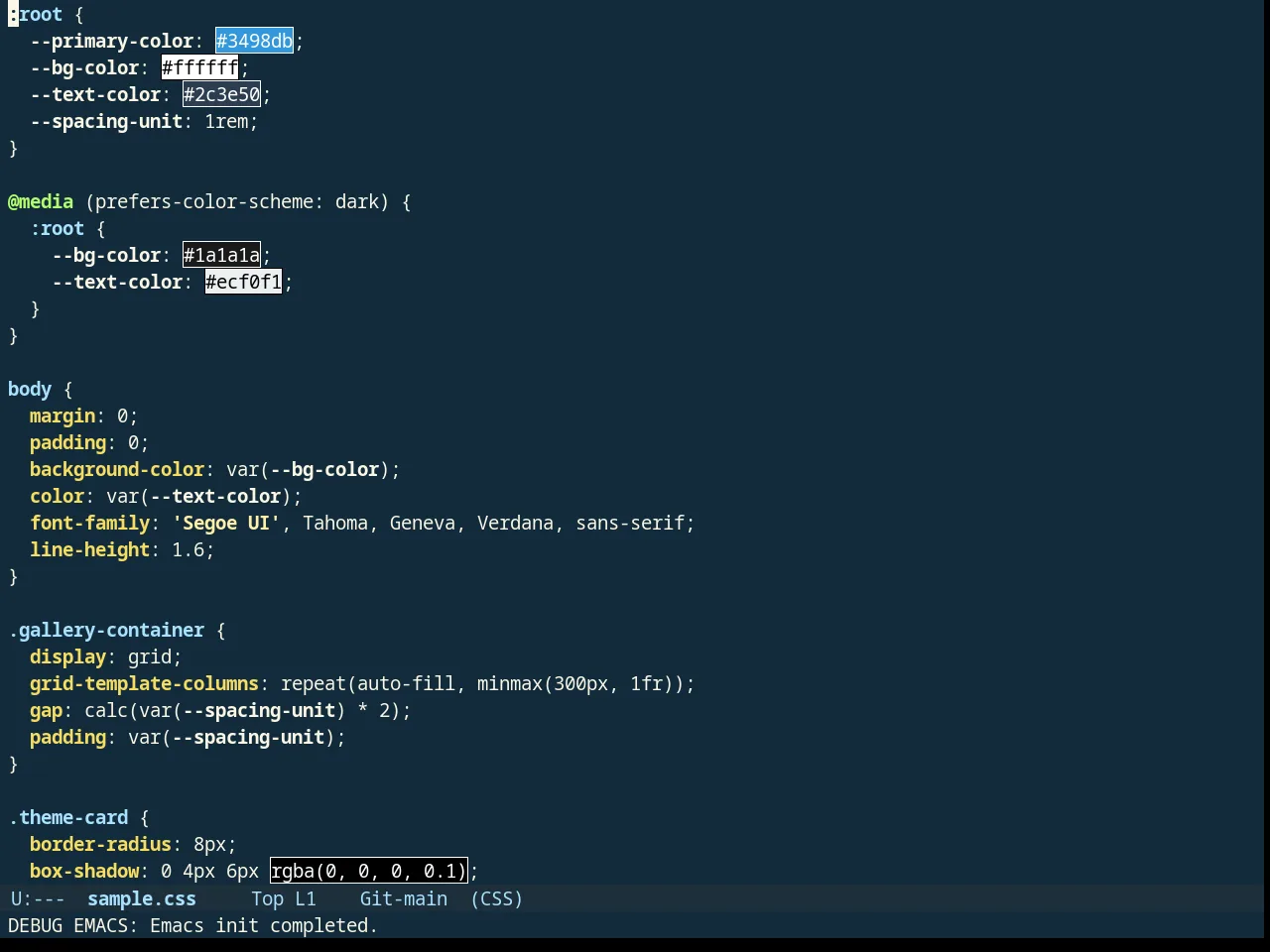Click display: grid declaration
Screen dimensions: 1270x952
106,656
